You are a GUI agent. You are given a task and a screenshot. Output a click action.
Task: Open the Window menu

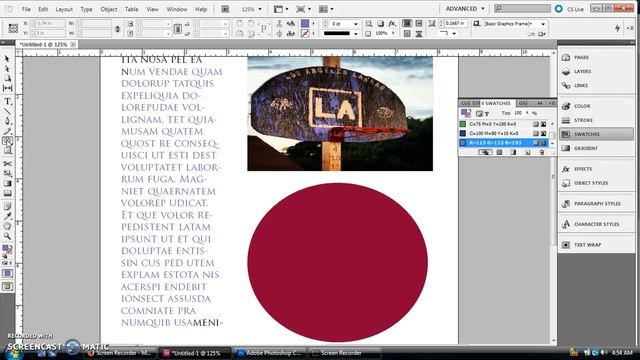[177, 9]
